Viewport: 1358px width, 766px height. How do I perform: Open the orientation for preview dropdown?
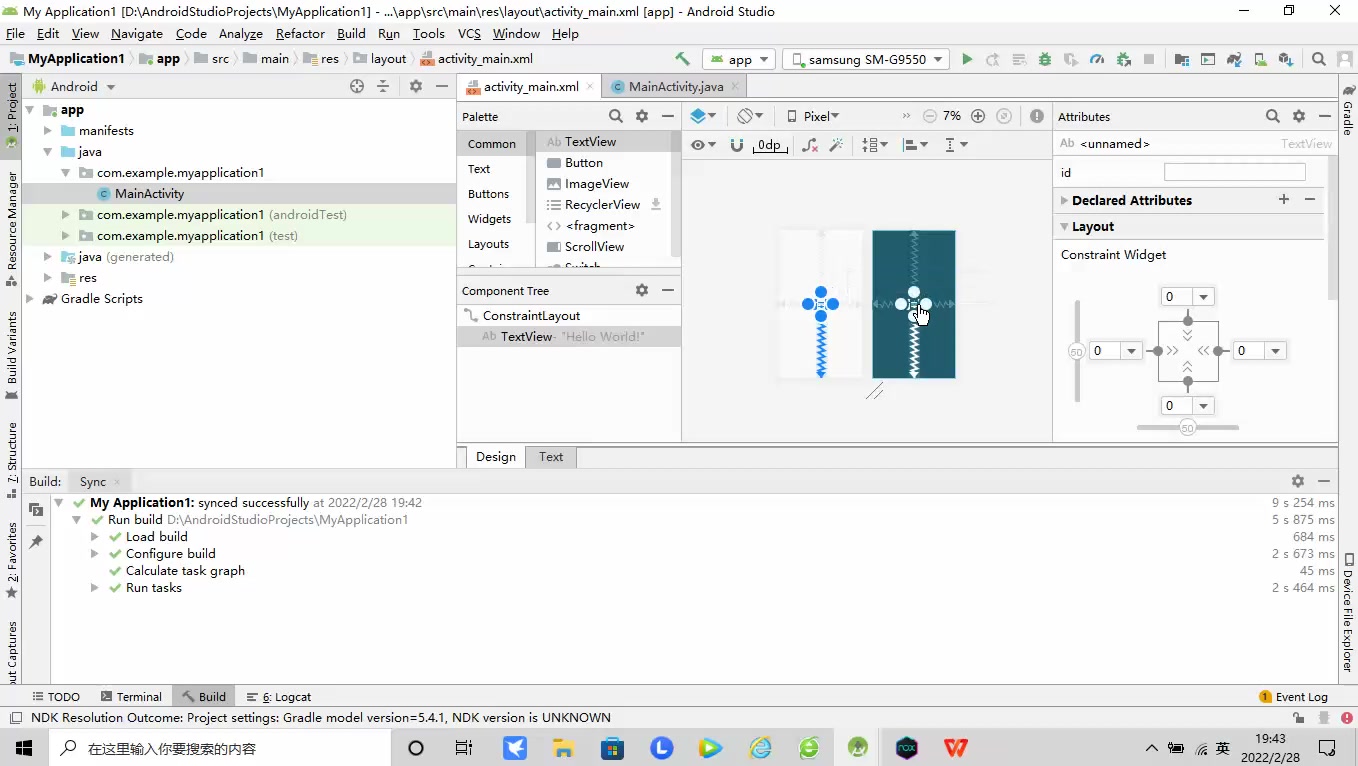click(x=751, y=116)
